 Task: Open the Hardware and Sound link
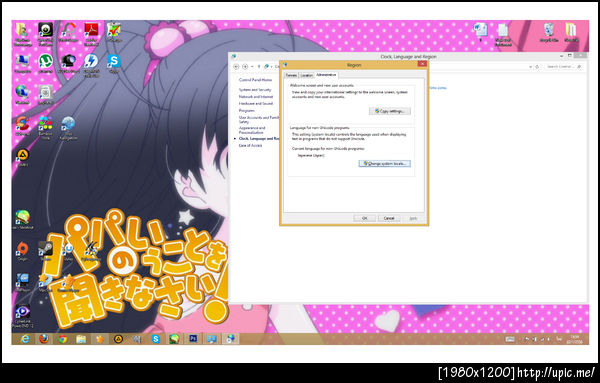256,103
